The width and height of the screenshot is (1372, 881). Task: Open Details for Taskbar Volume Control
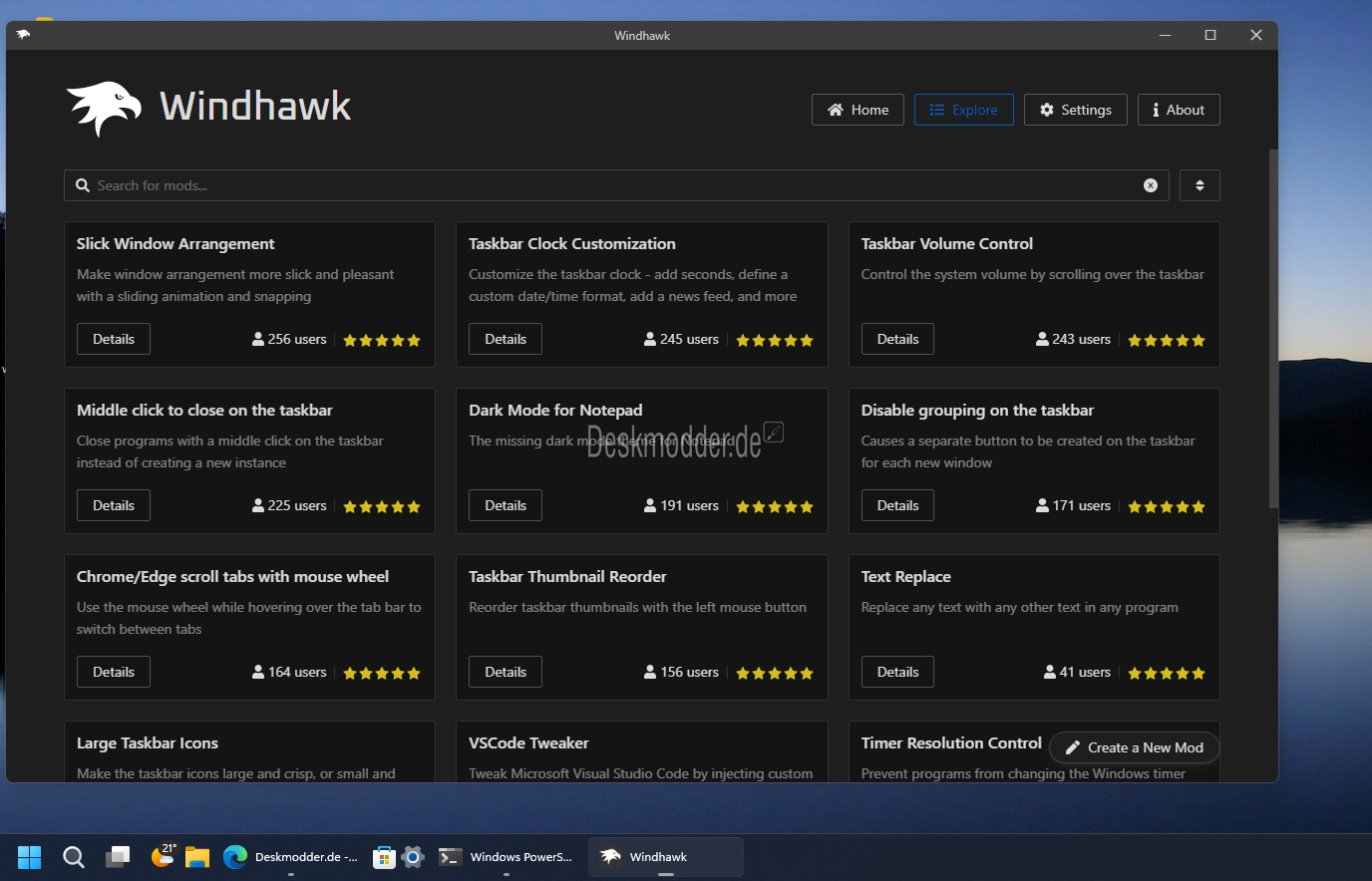pos(897,339)
